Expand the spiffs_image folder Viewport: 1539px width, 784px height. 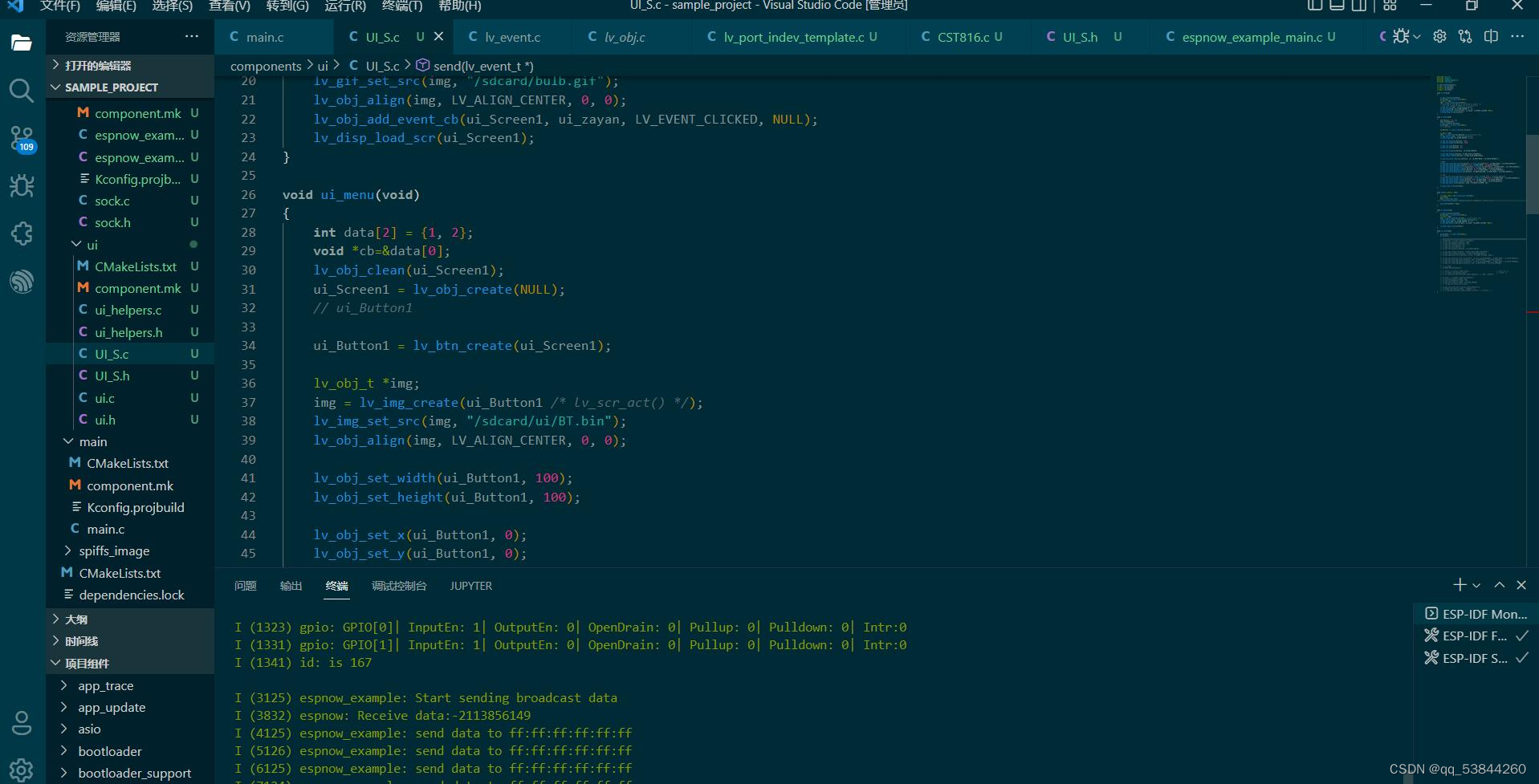[130, 550]
